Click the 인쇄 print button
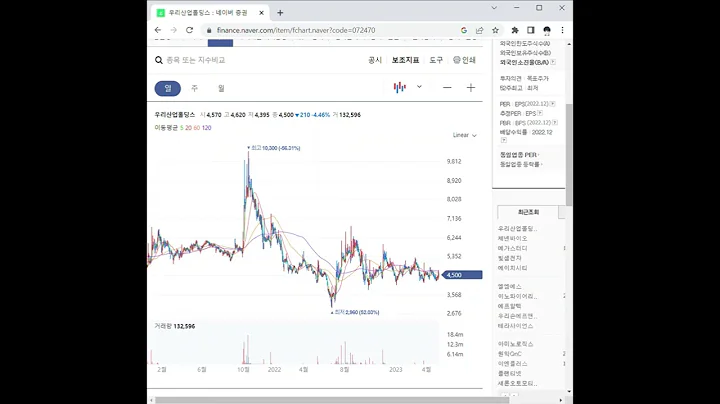 (464, 60)
